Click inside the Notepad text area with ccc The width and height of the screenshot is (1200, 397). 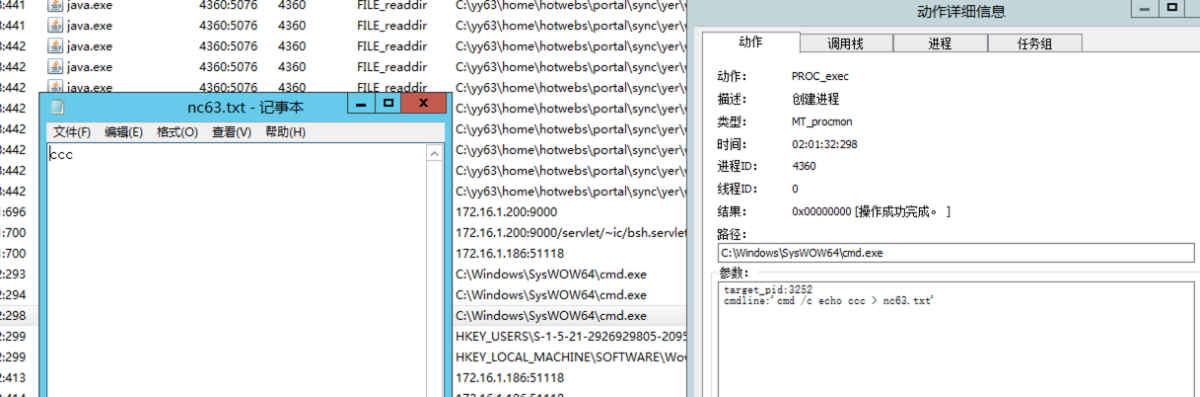pyautogui.click(x=236, y=270)
